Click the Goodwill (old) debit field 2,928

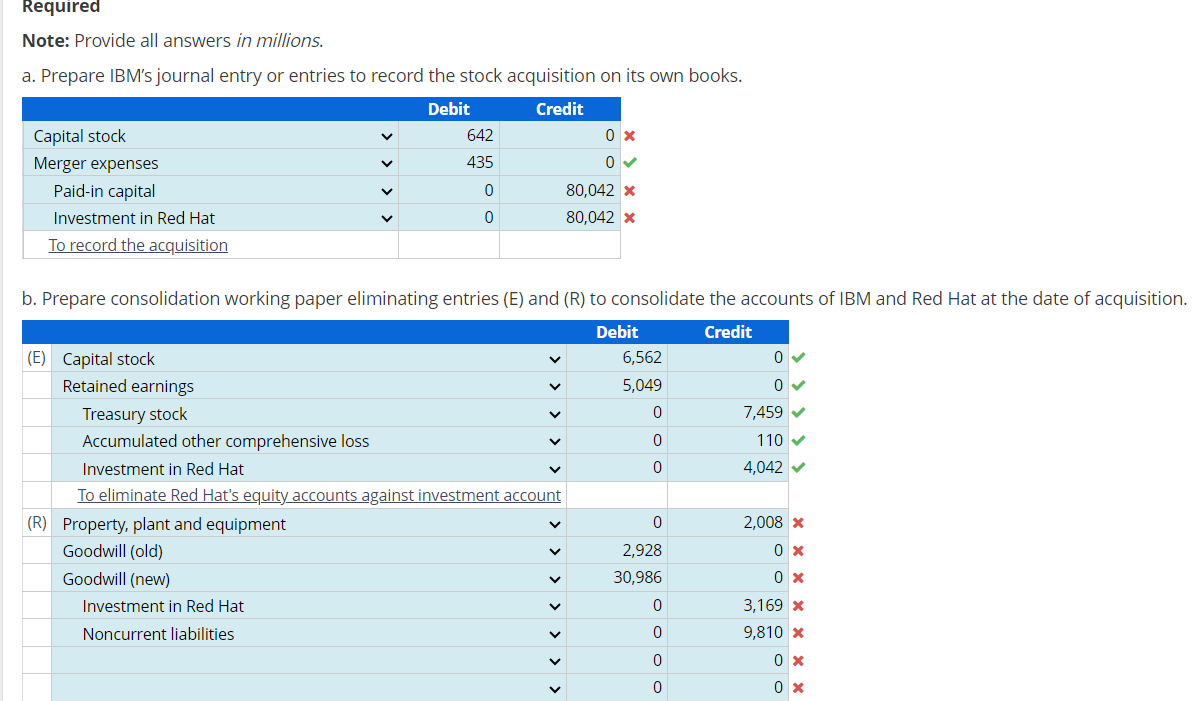(617, 551)
